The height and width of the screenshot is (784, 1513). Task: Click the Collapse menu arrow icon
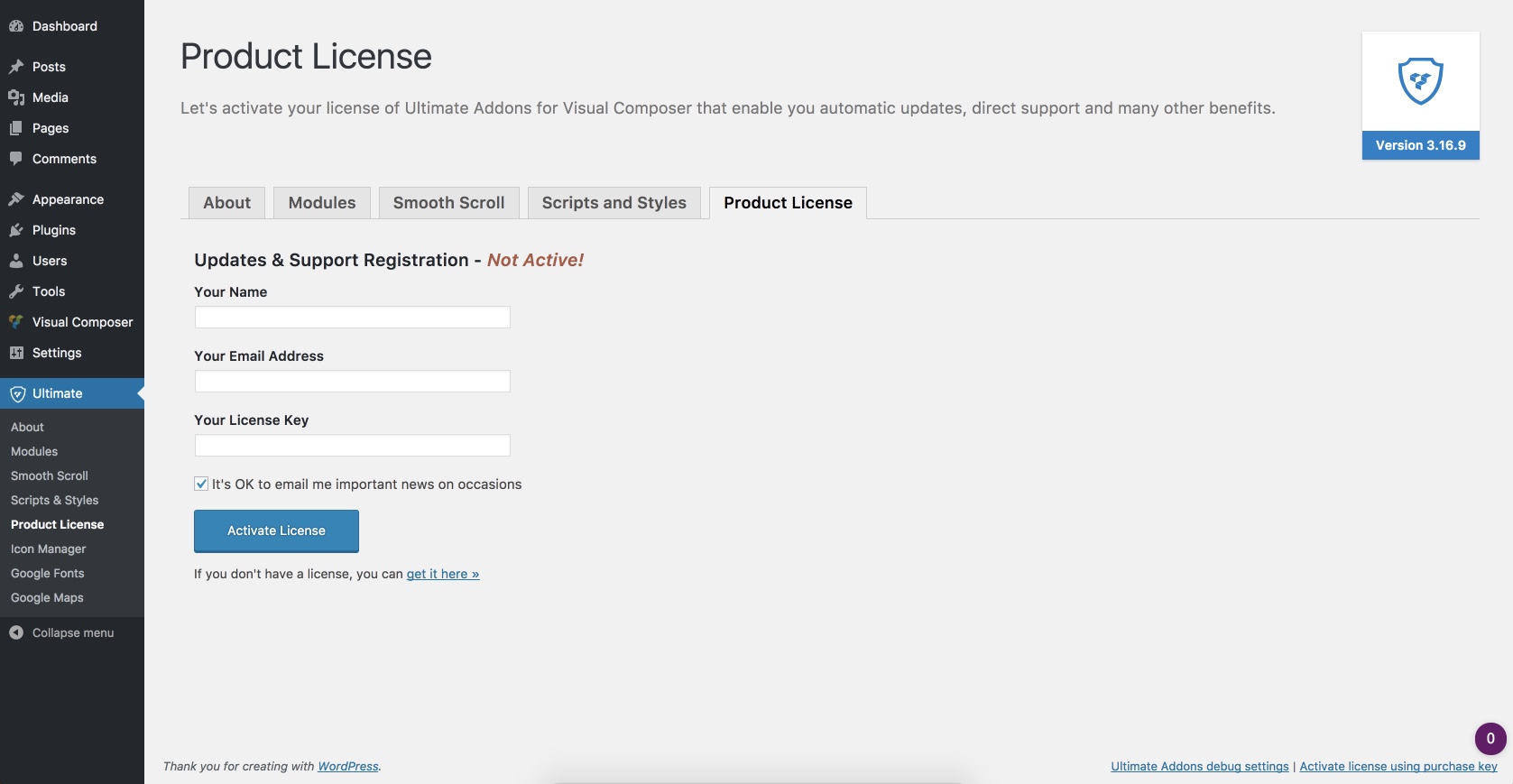[x=16, y=632]
